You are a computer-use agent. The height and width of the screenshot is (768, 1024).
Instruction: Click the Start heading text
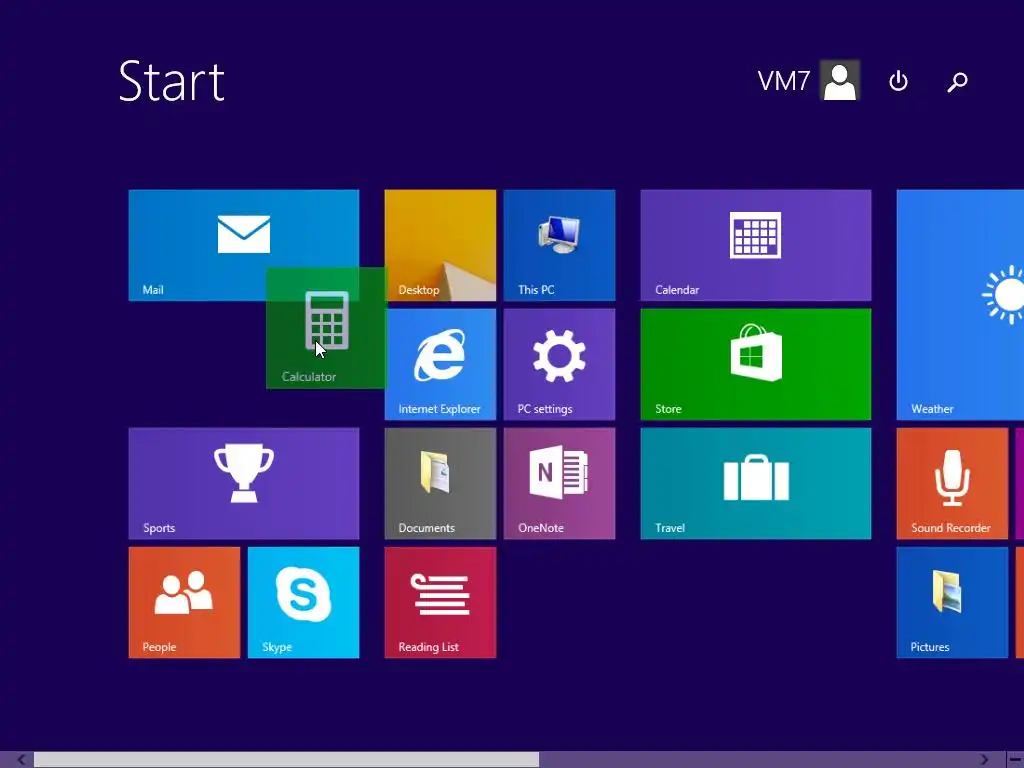click(172, 81)
